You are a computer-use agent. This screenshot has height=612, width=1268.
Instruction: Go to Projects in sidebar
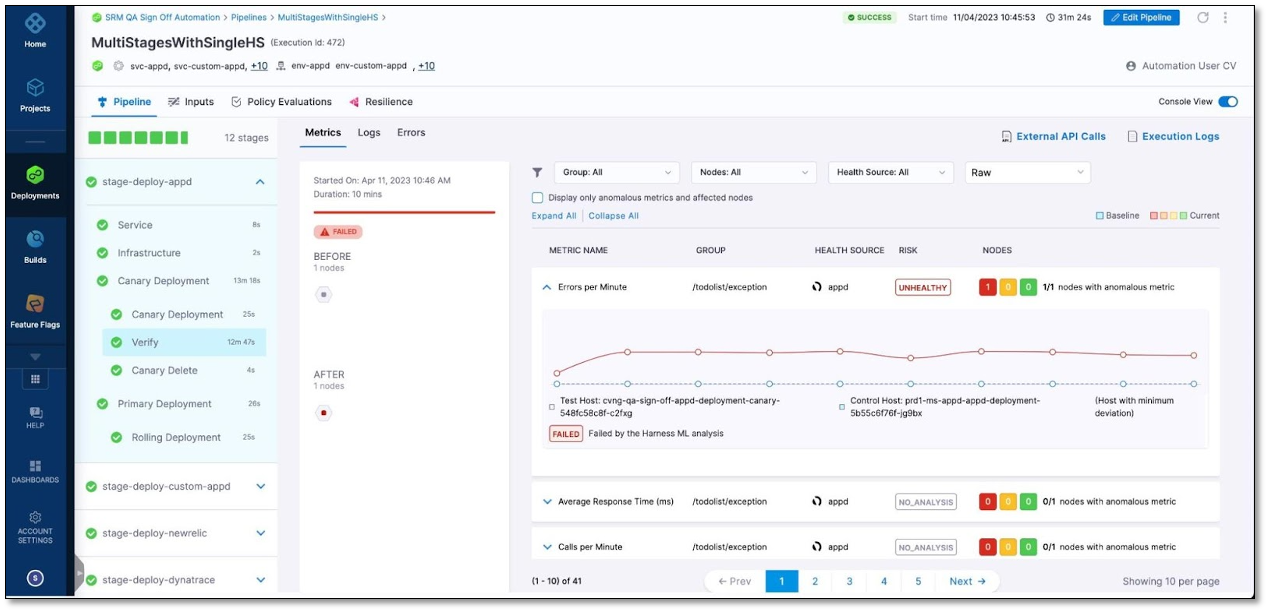[x=35, y=94]
